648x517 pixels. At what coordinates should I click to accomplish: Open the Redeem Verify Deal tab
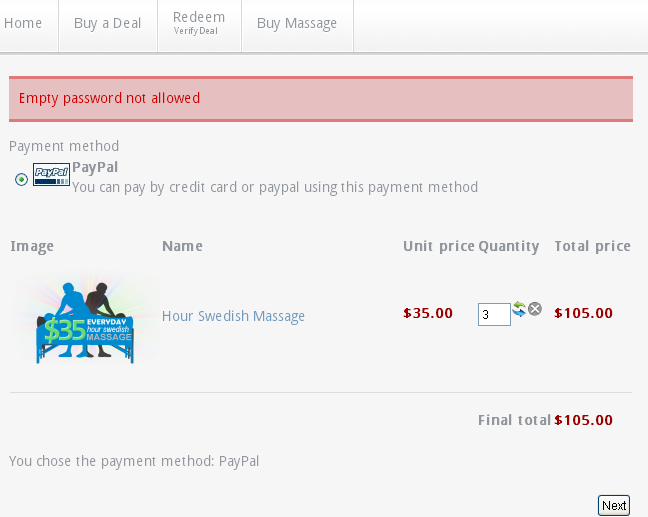[199, 23]
